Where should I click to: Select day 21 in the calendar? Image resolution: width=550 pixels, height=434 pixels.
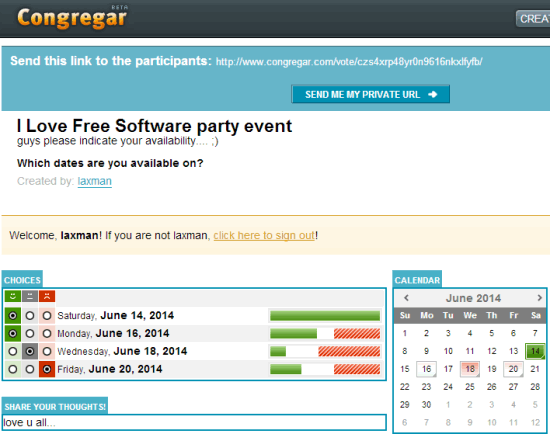pos(535,369)
